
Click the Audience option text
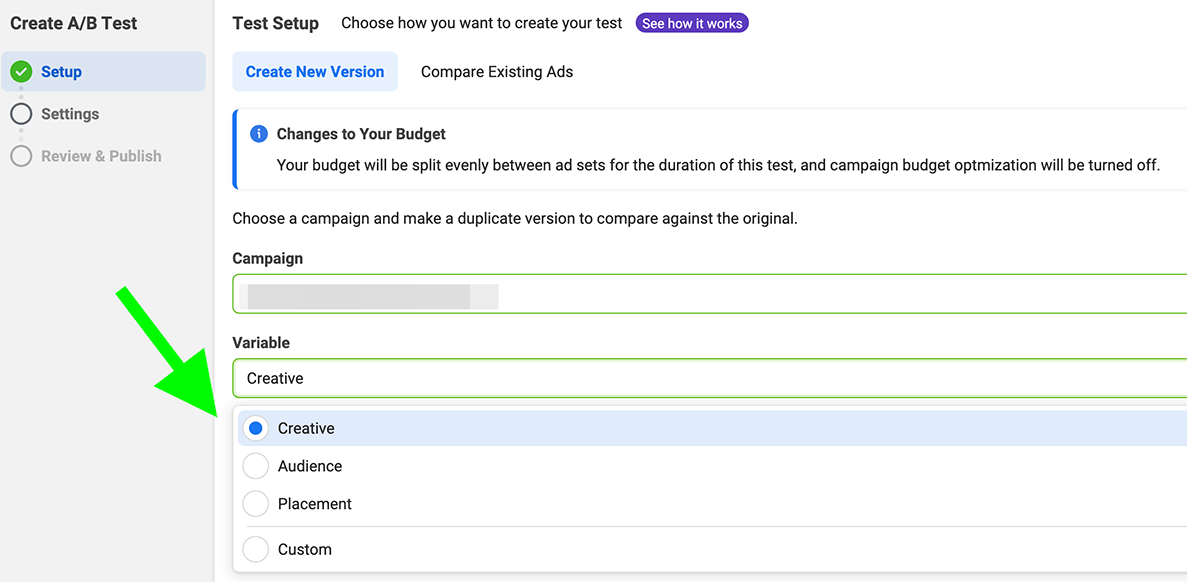pos(310,466)
